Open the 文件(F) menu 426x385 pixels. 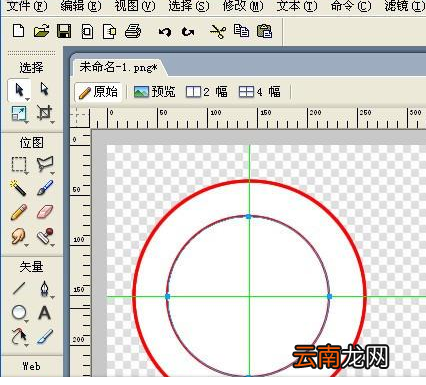point(27,6)
